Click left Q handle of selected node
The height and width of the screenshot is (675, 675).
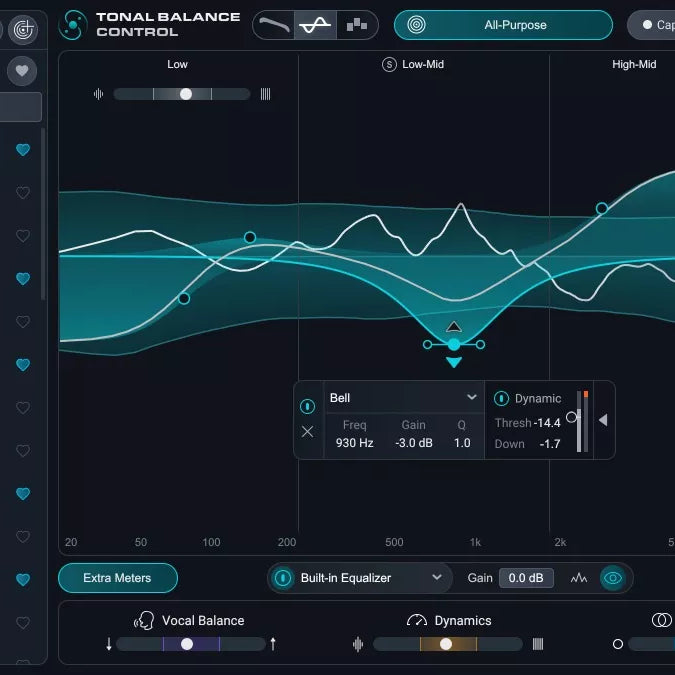pos(427,344)
